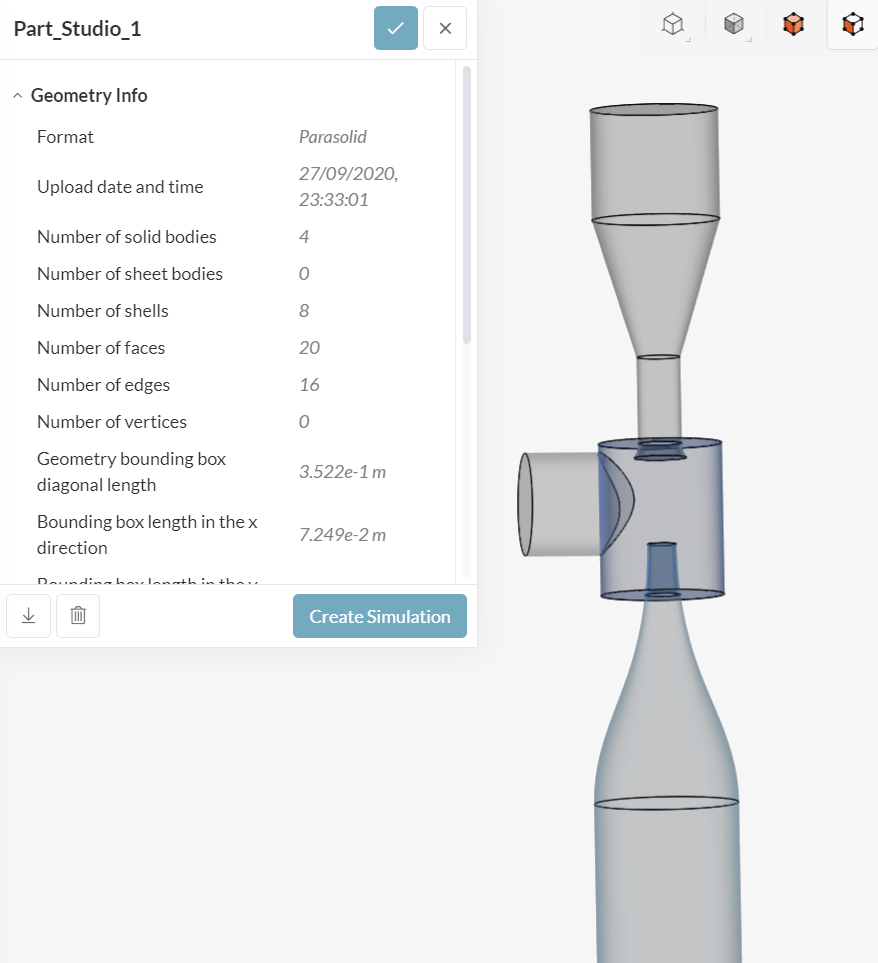This screenshot has width=878, height=963.
Task: Delete the geometry with the trash icon
Action: (x=78, y=616)
